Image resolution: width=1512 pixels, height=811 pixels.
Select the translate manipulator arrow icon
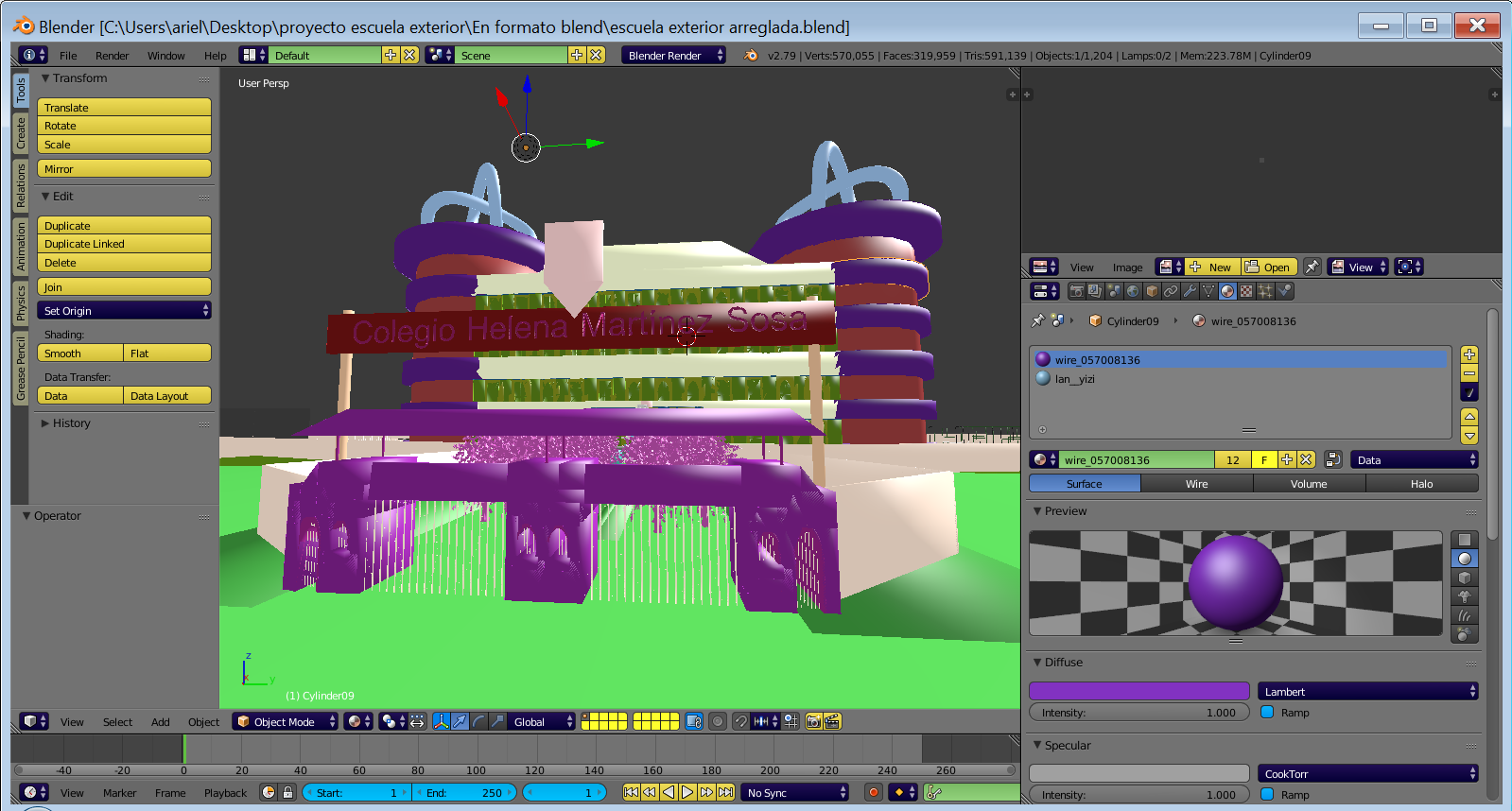pos(460,721)
